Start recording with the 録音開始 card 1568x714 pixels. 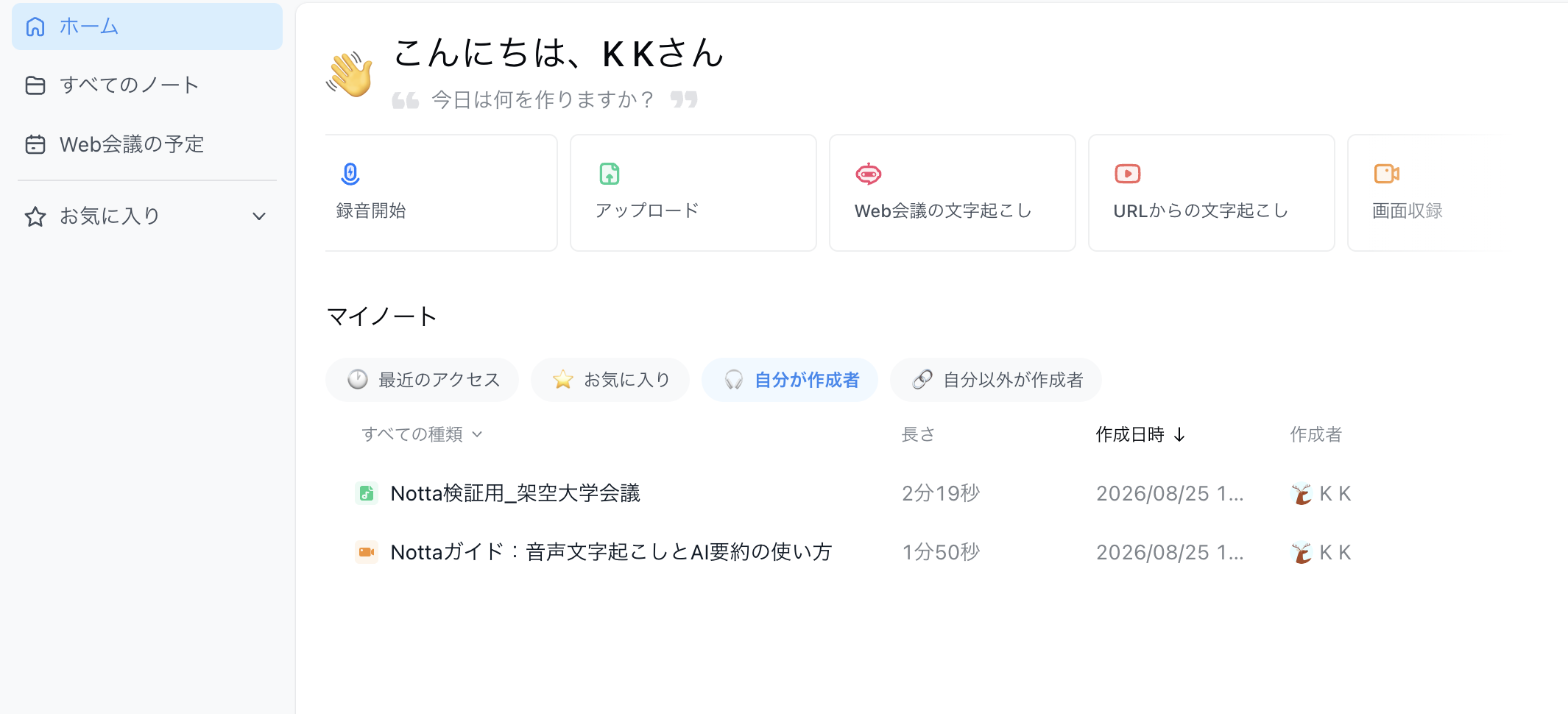click(x=441, y=193)
